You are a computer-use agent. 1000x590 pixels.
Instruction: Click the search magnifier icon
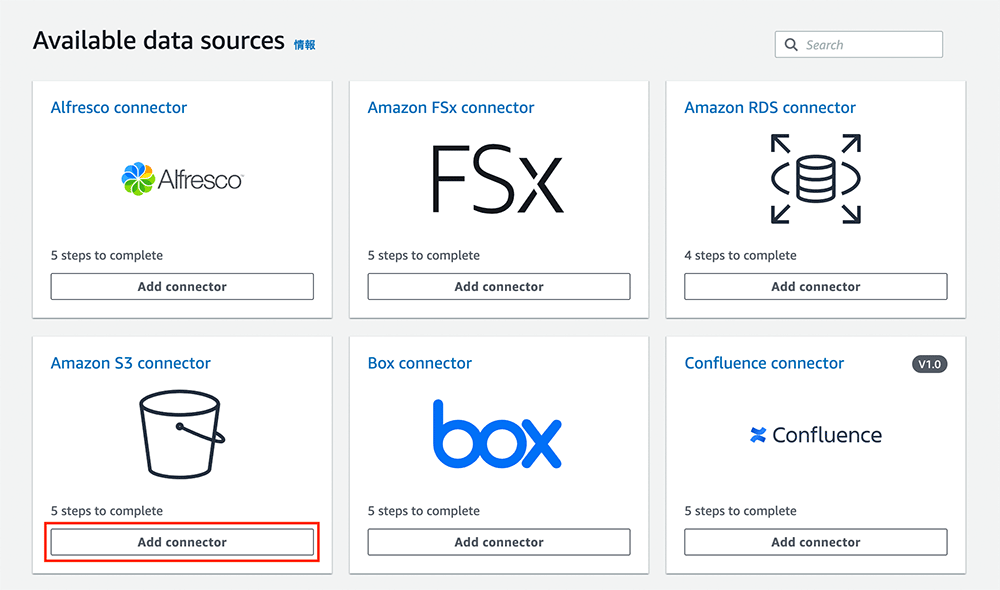click(x=791, y=44)
